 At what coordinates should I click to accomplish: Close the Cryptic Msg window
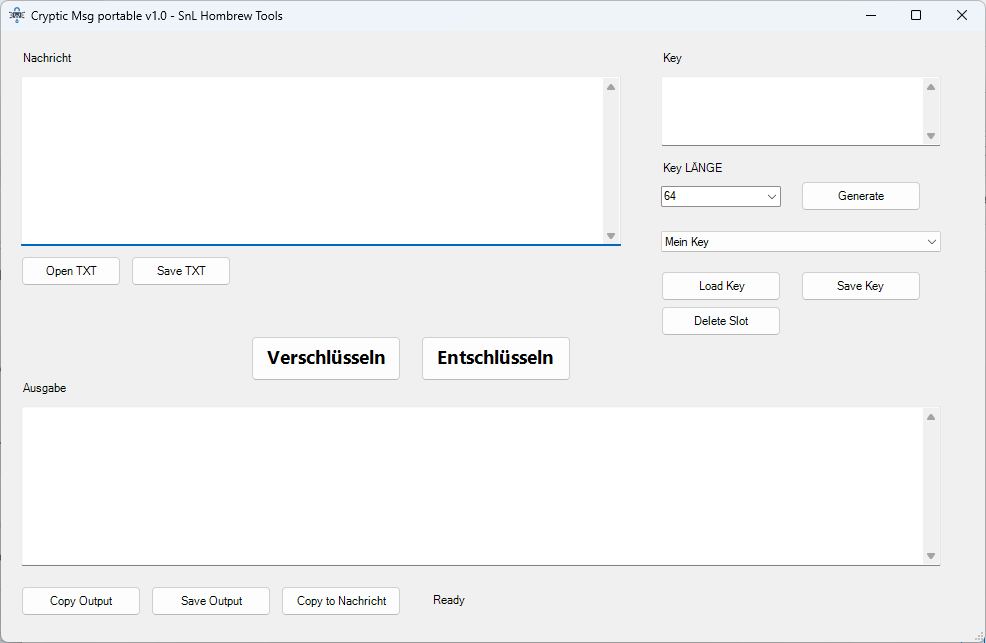(962, 15)
